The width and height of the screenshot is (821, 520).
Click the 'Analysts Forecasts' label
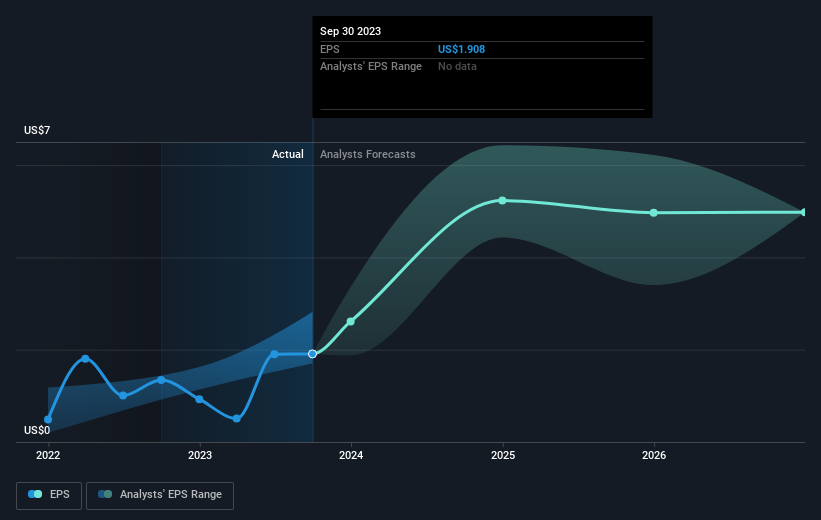[368, 154]
